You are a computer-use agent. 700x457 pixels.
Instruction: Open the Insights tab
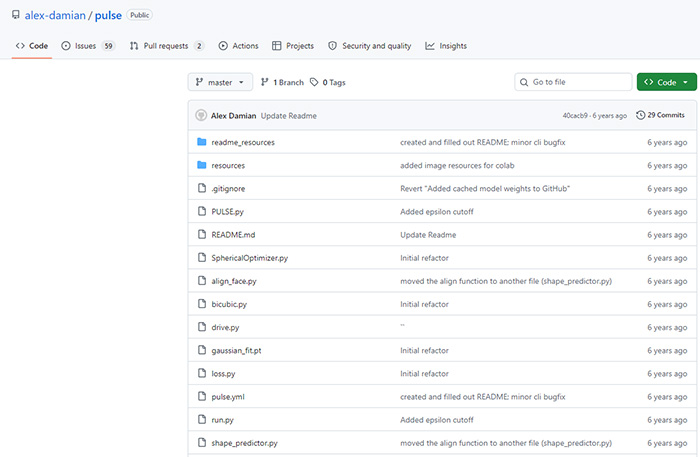(x=446, y=46)
